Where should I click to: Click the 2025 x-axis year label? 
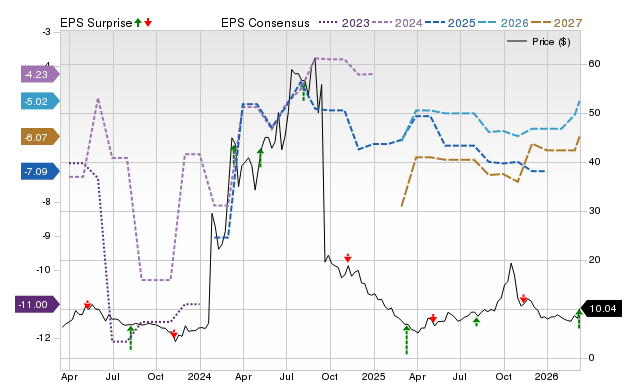(373, 376)
